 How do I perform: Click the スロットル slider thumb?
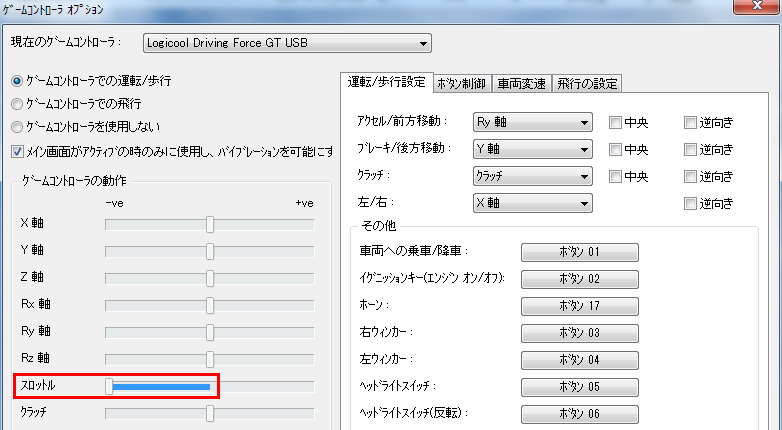point(109,386)
